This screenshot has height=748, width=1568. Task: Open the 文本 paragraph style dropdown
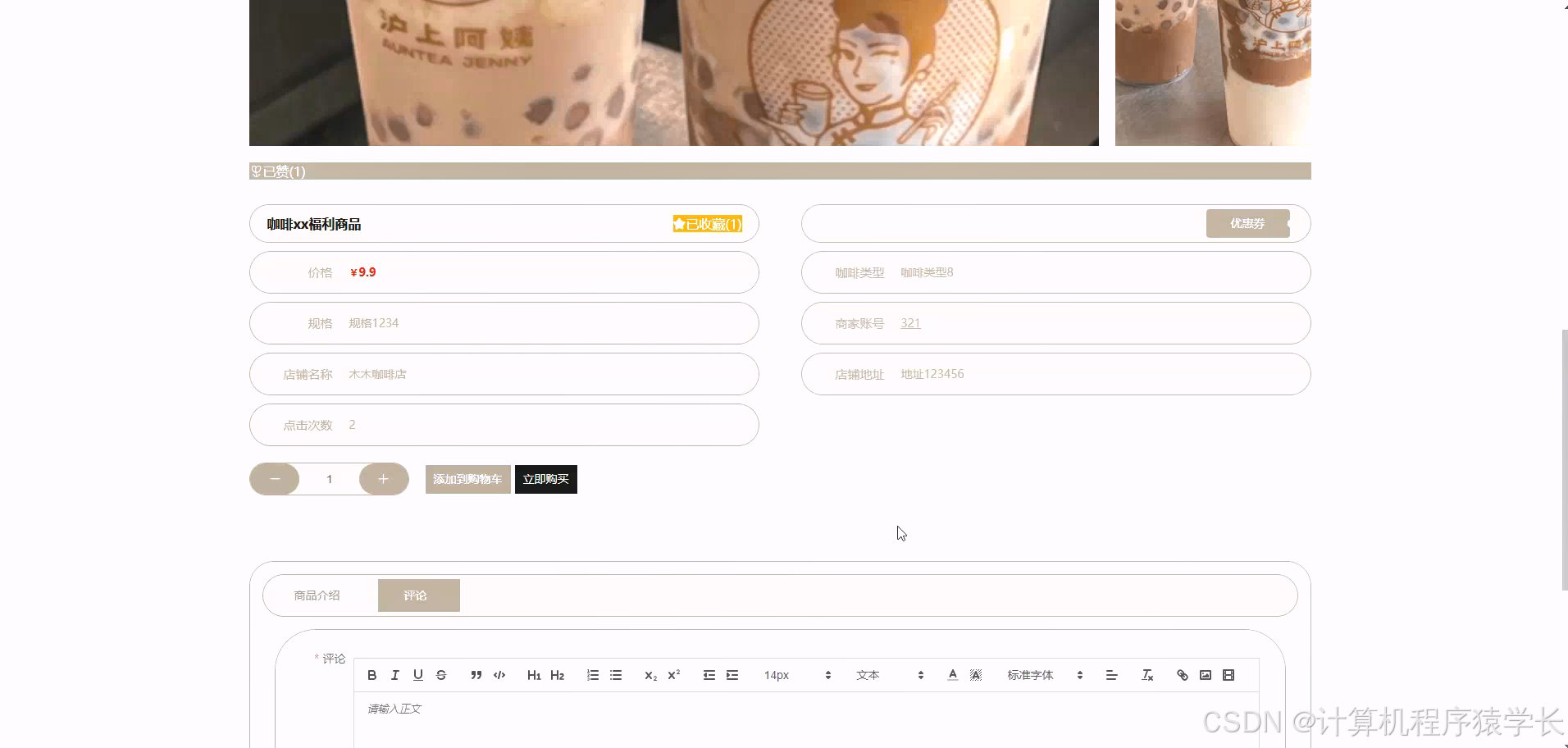(890, 675)
